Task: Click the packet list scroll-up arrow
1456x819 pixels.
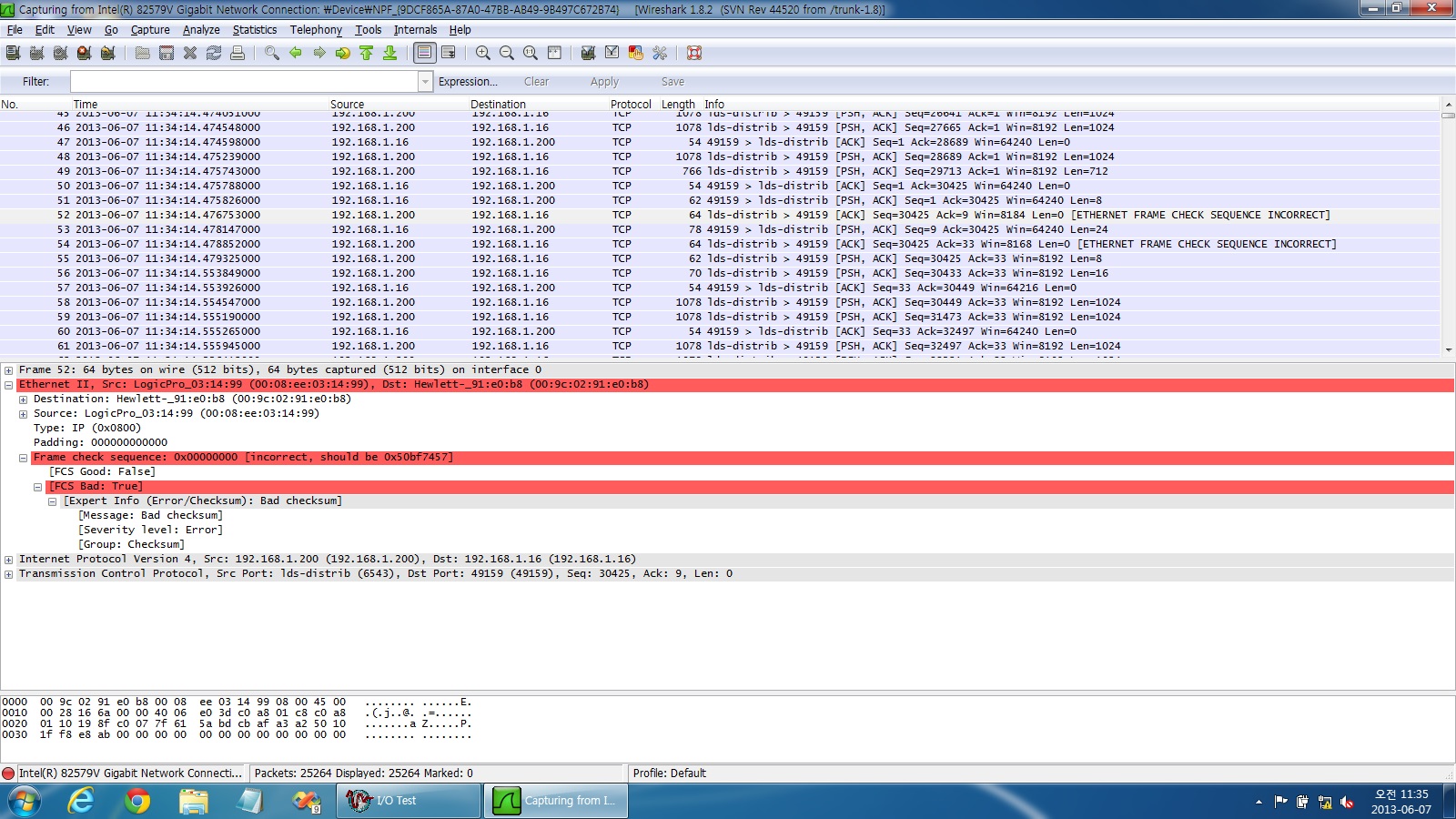Action: click(1448, 105)
